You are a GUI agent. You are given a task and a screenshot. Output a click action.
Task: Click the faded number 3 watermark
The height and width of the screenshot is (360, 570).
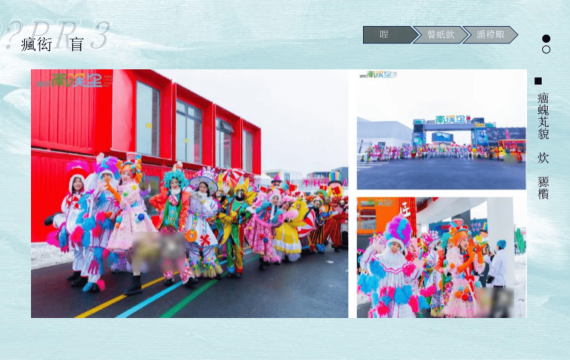[100, 35]
